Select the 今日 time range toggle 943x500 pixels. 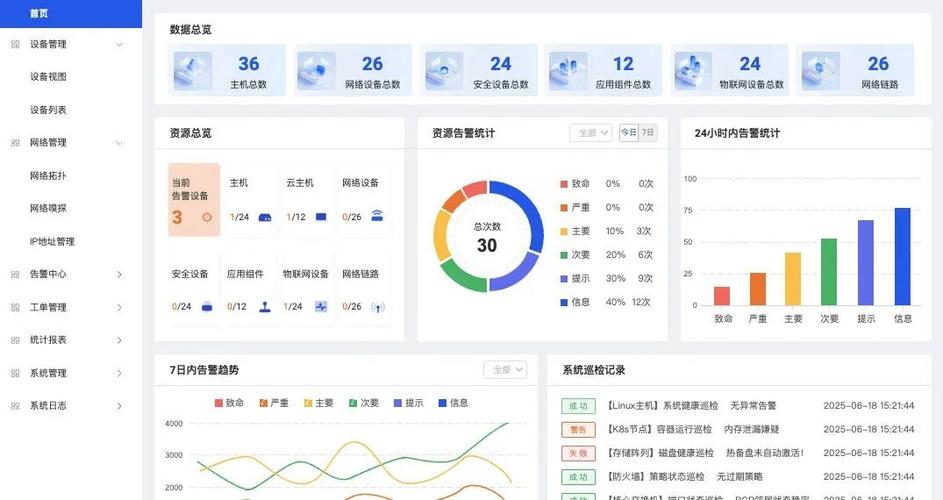coord(628,132)
